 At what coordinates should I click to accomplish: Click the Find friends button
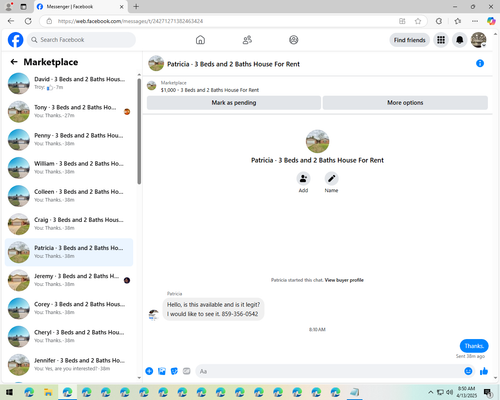(x=410, y=40)
